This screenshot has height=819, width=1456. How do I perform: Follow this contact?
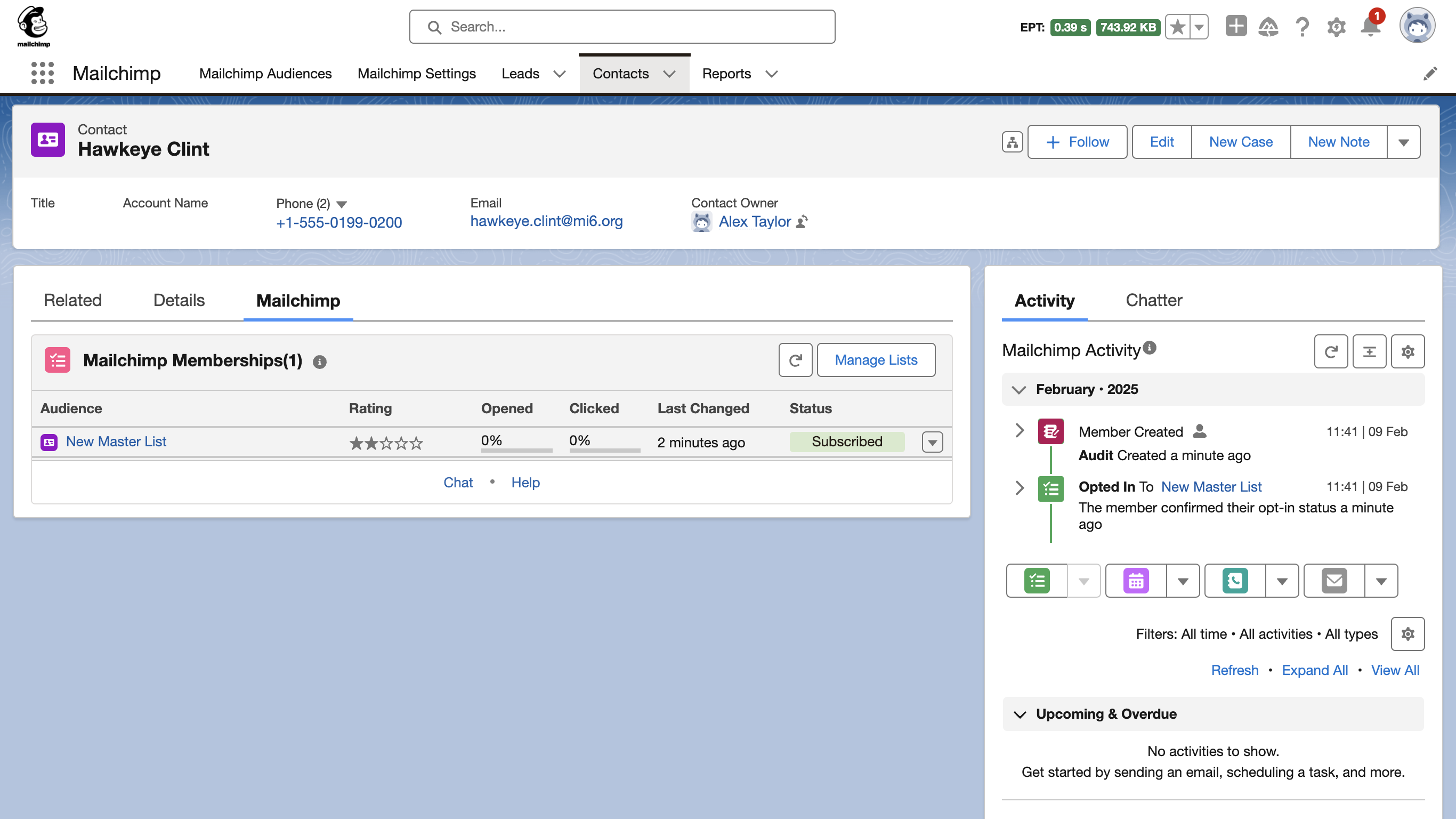(x=1077, y=142)
